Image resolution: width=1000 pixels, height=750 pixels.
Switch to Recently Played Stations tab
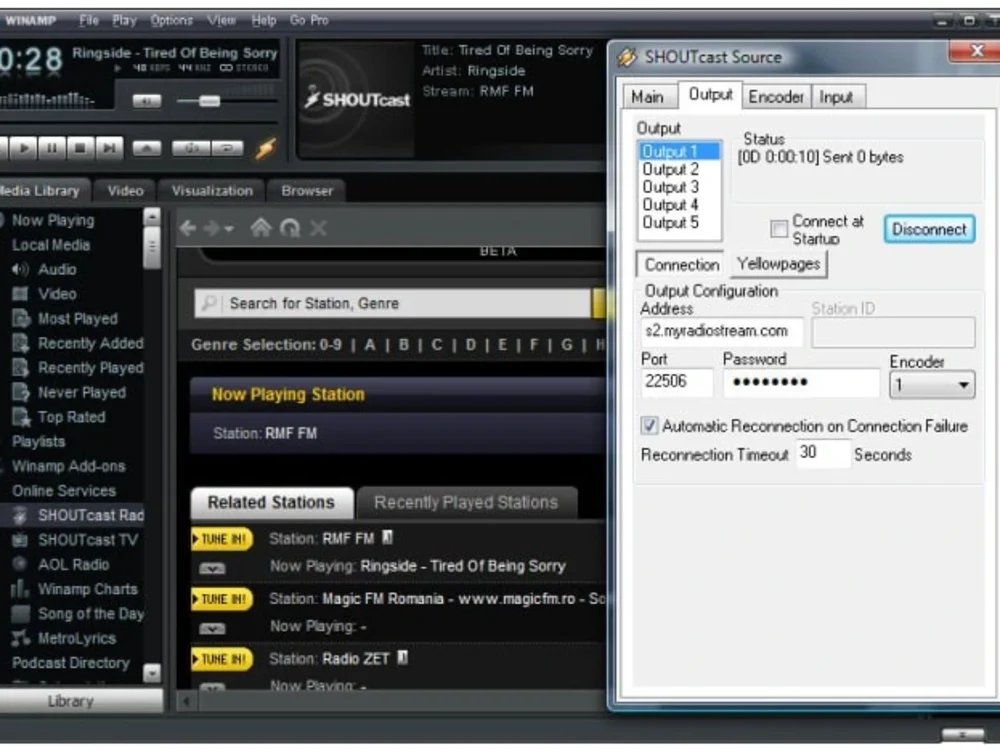click(466, 503)
